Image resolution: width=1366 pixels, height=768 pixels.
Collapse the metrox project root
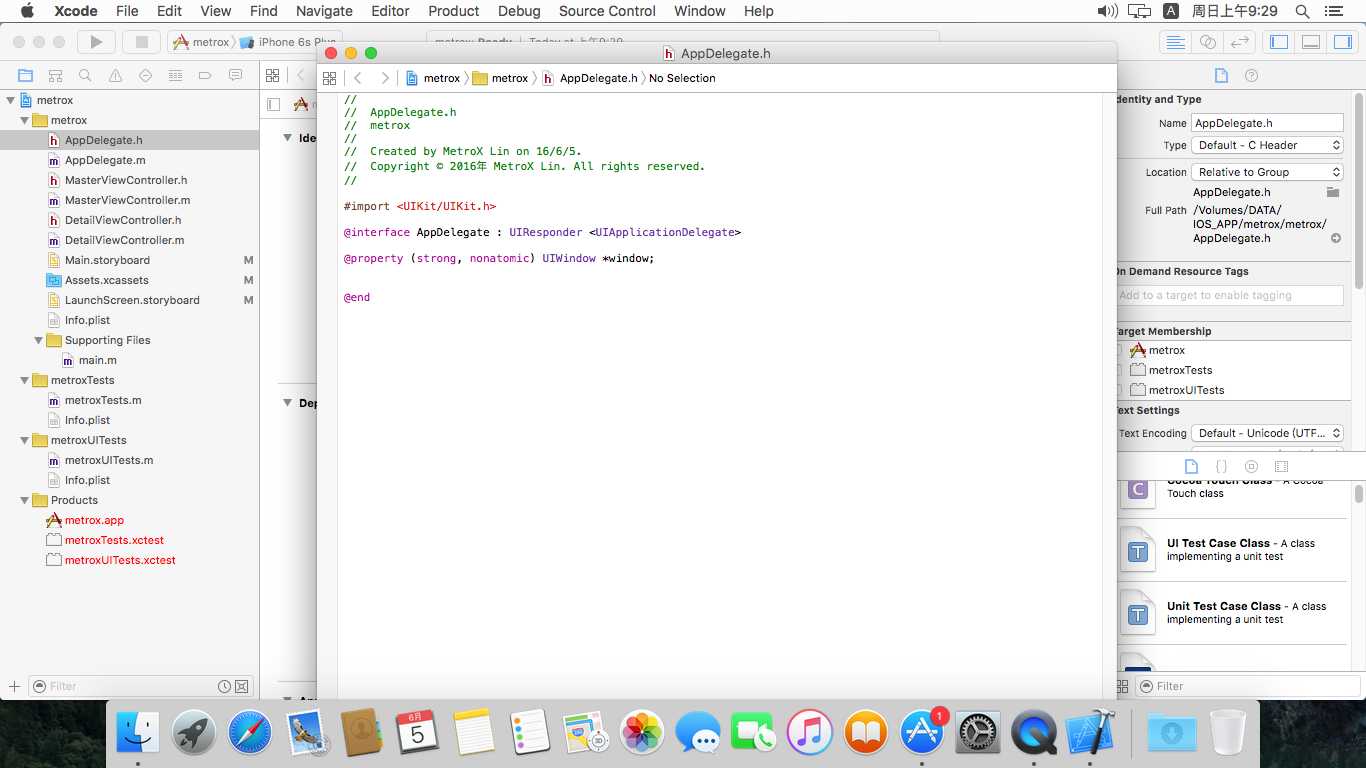tap(11, 100)
